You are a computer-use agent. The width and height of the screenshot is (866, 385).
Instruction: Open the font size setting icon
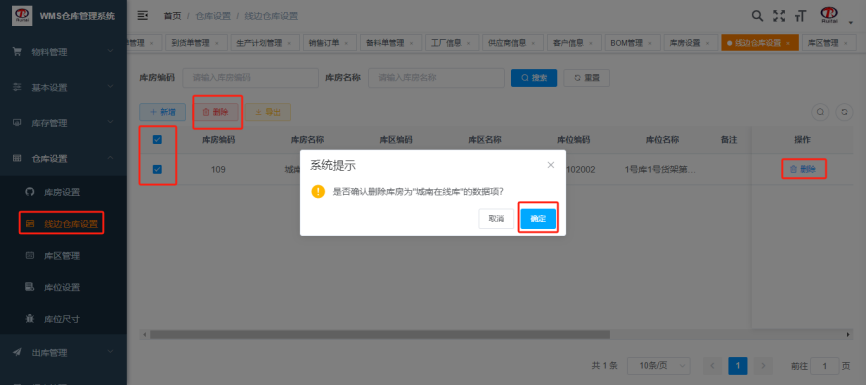tap(800, 17)
